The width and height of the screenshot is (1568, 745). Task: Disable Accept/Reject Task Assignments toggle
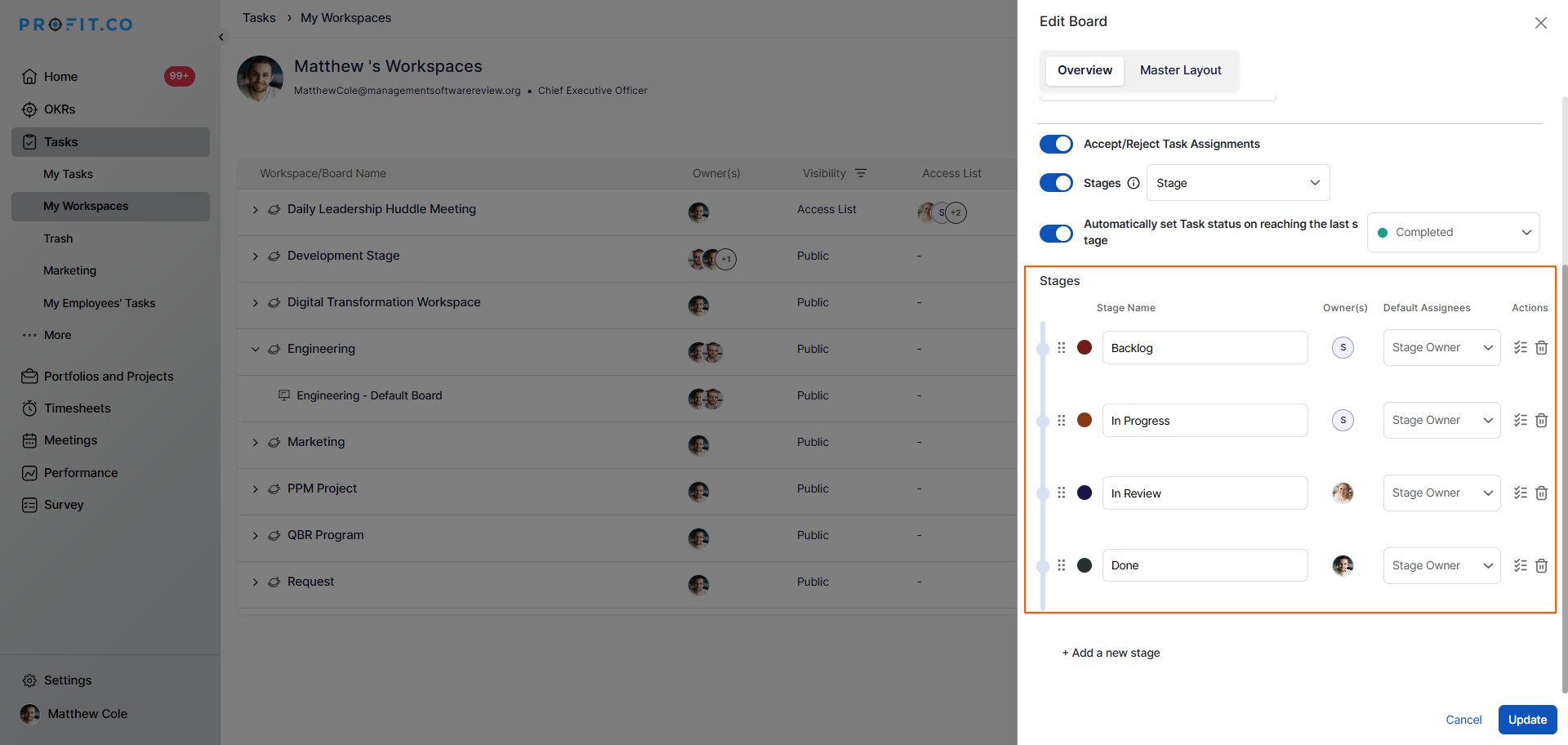coord(1056,144)
